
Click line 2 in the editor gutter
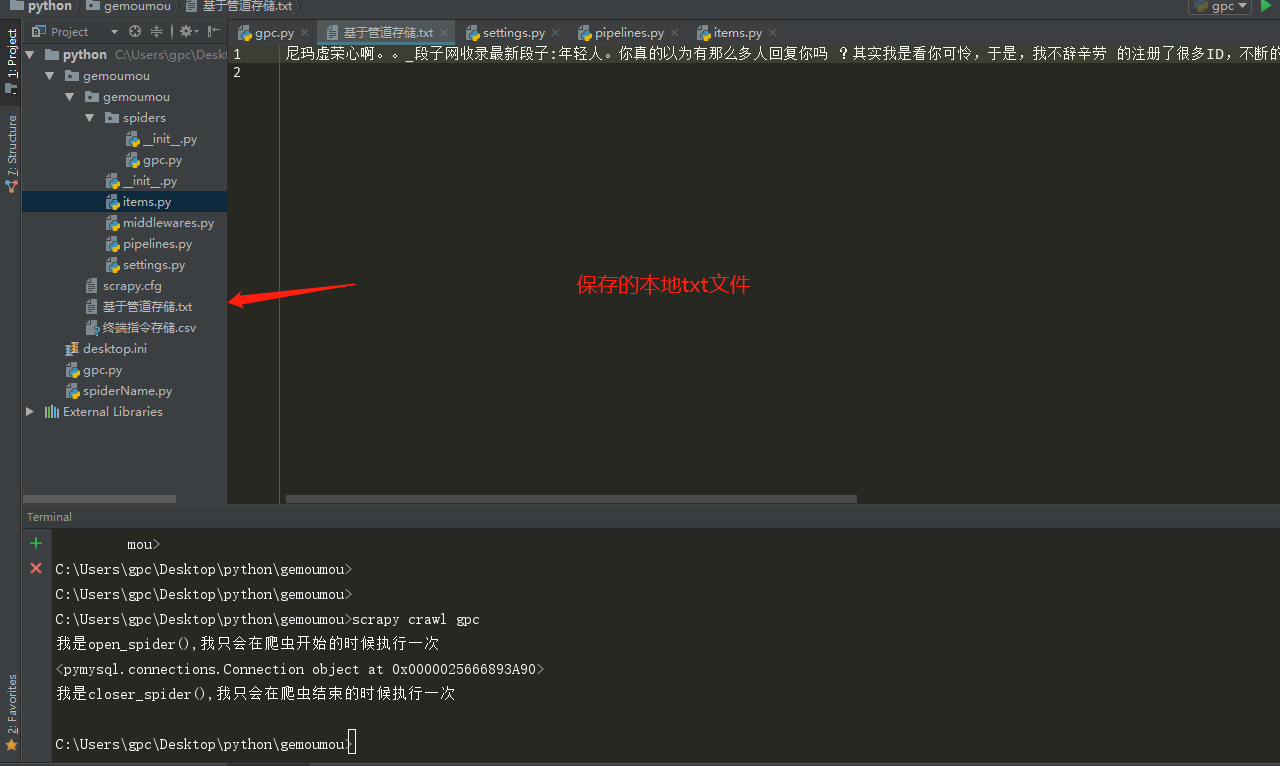point(237,72)
